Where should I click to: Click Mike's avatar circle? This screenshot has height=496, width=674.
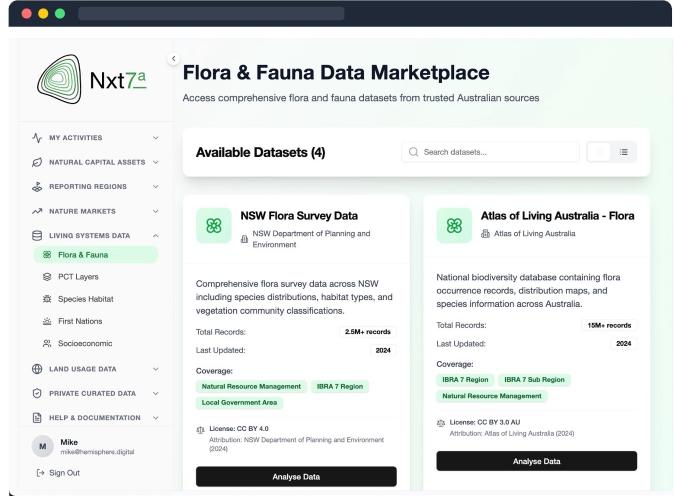(x=43, y=446)
